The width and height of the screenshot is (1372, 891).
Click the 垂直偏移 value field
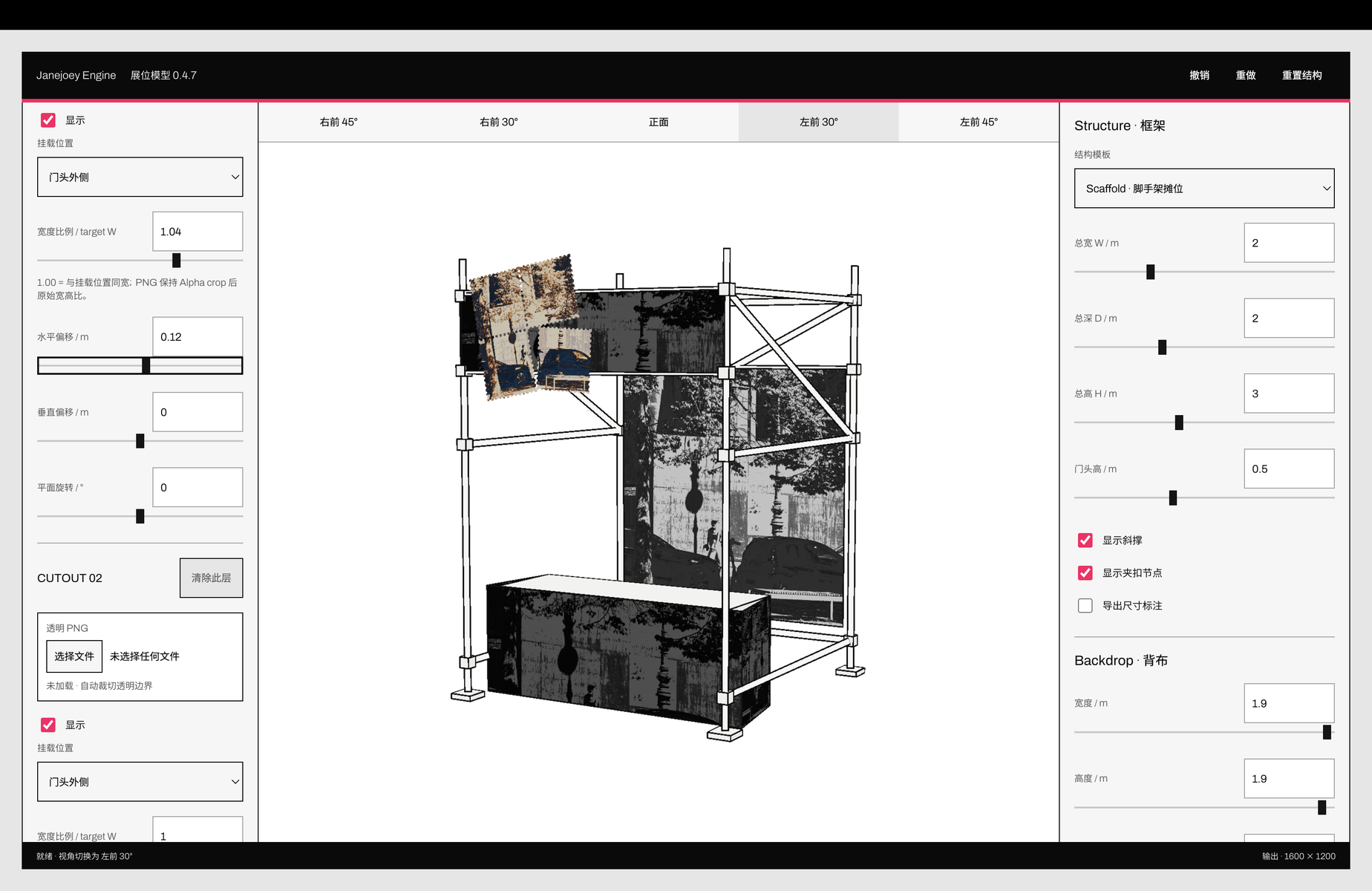(197, 412)
